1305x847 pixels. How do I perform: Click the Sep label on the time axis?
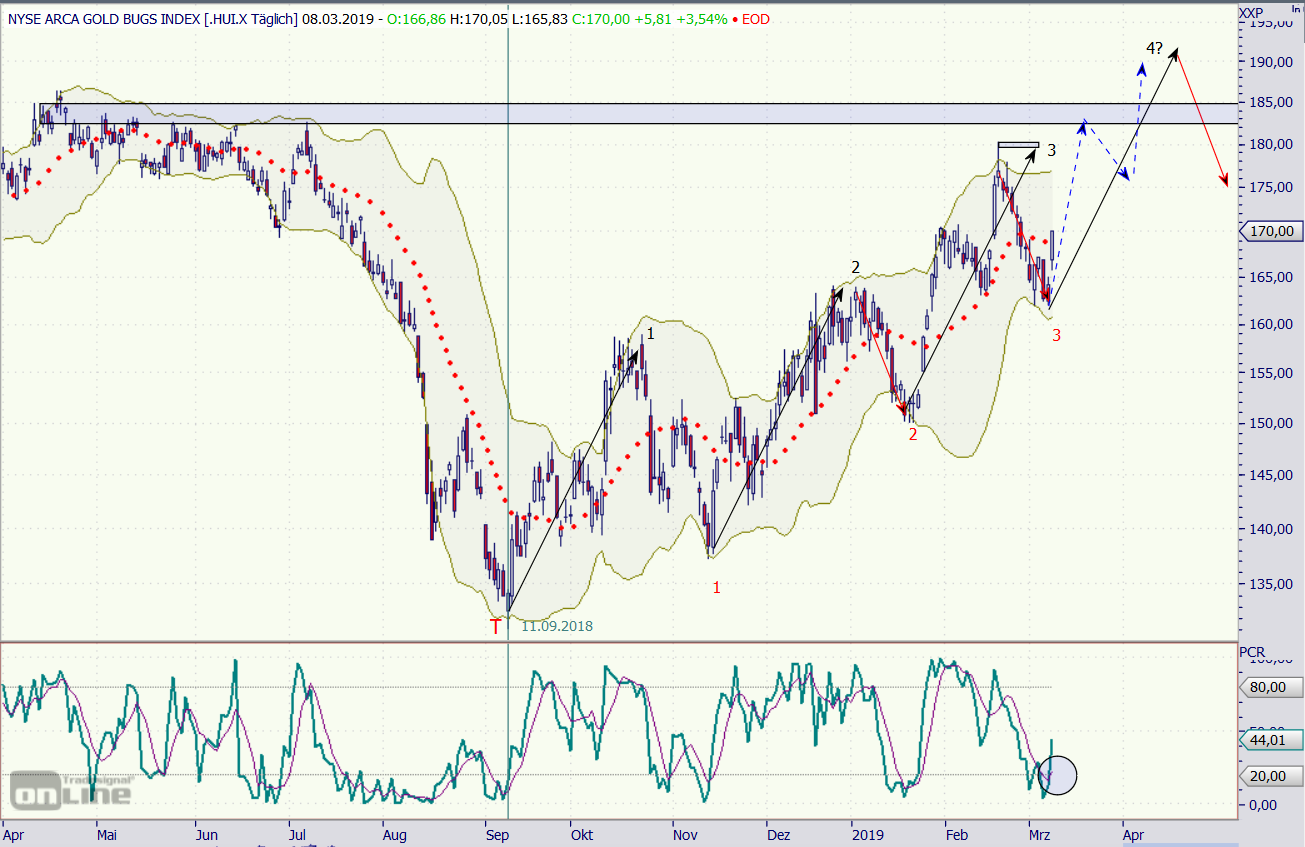(496, 833)
